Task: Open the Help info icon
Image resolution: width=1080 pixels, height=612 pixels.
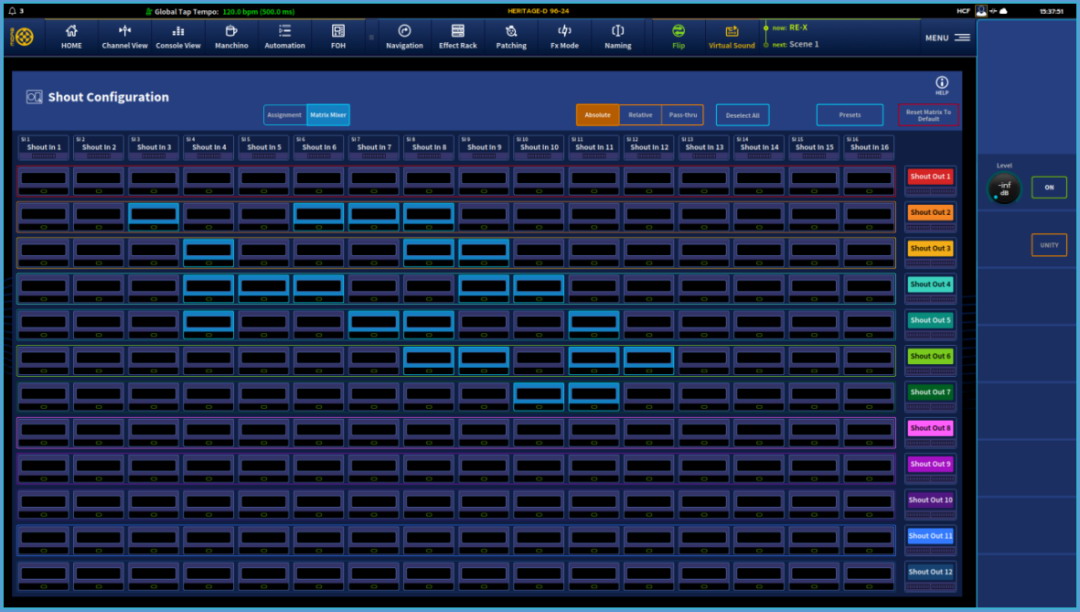Action: pos(941,85)
